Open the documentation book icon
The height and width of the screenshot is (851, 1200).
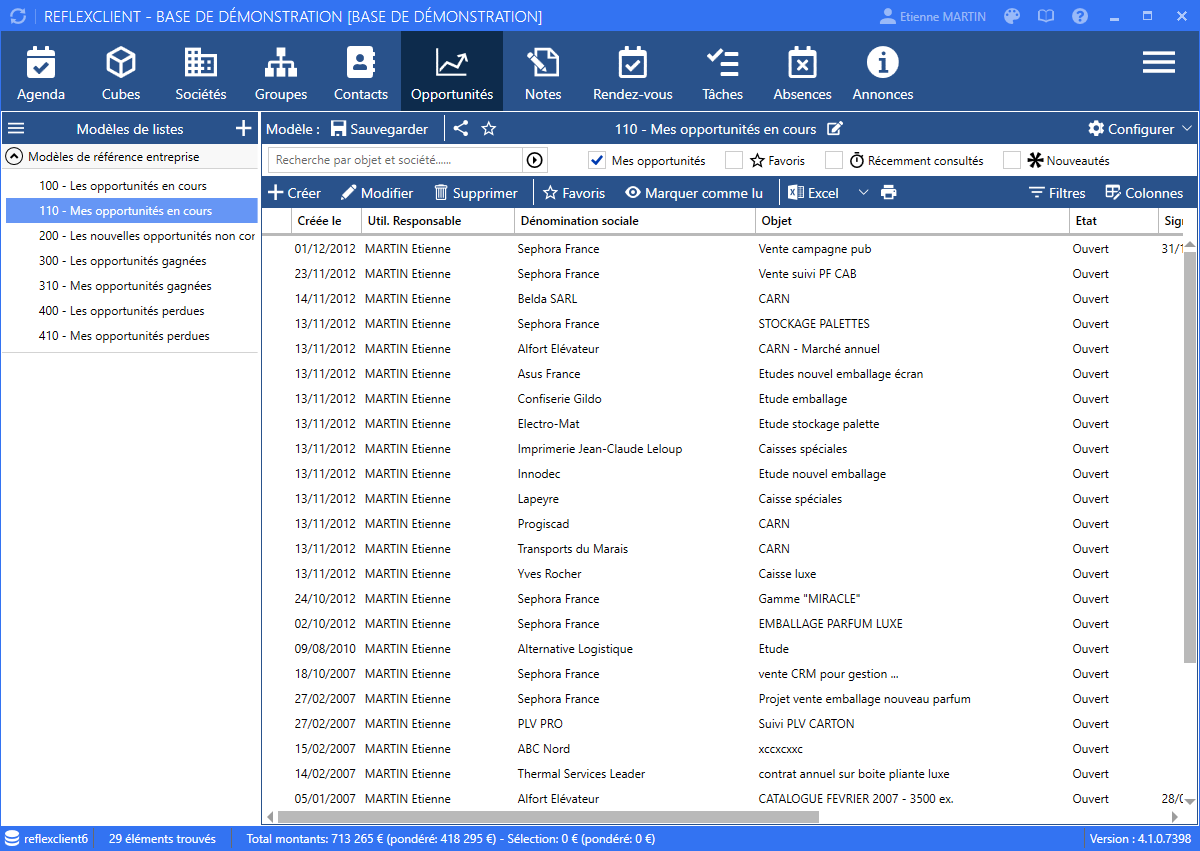pyautogui.click(x=1046, y=16)
